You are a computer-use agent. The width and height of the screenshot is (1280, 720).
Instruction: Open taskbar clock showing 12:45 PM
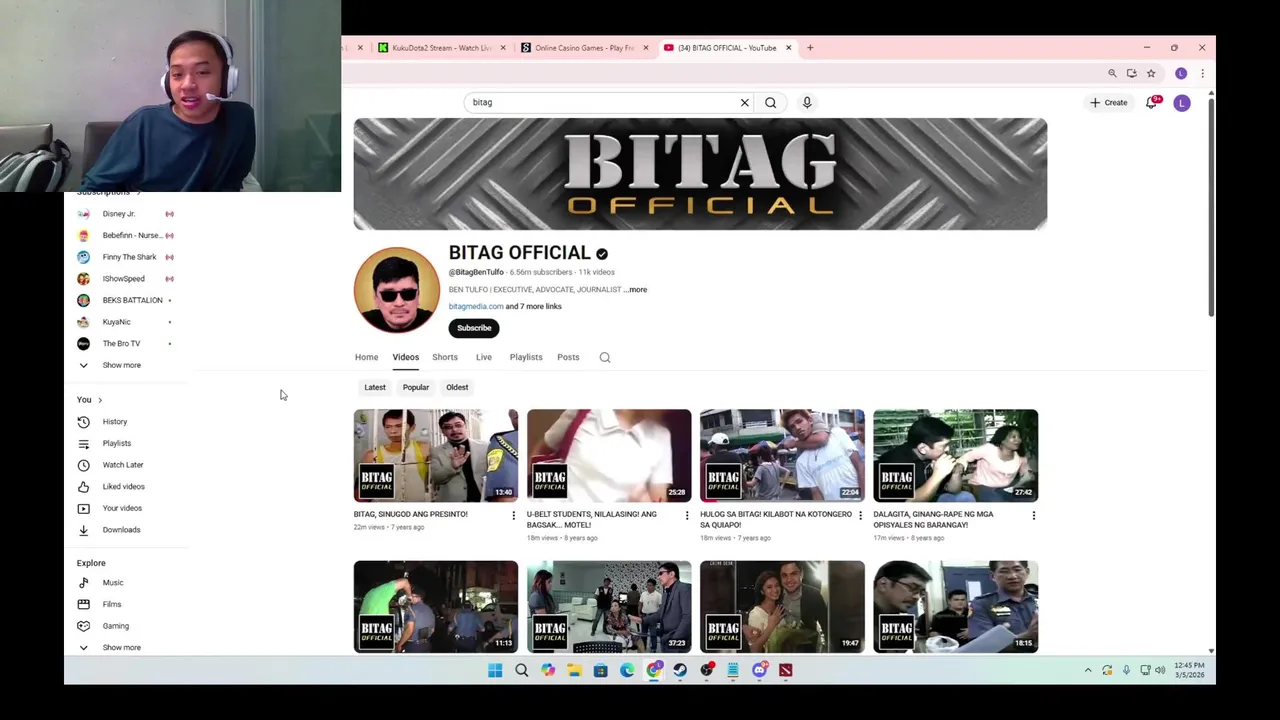(x=1189, y=670)
